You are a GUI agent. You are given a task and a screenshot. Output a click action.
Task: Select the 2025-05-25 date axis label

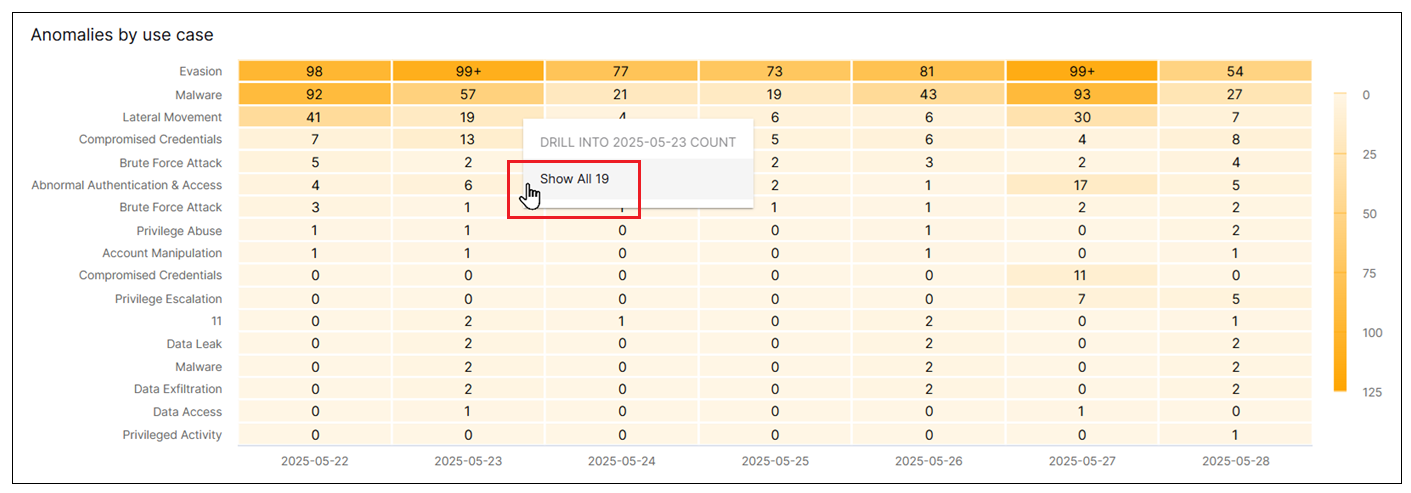[775, 462]
